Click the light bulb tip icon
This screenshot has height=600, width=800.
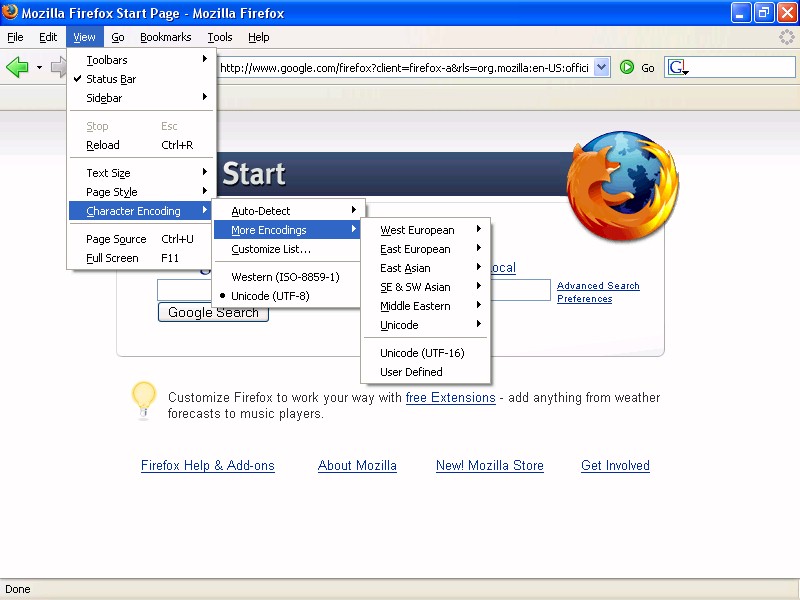143,400
